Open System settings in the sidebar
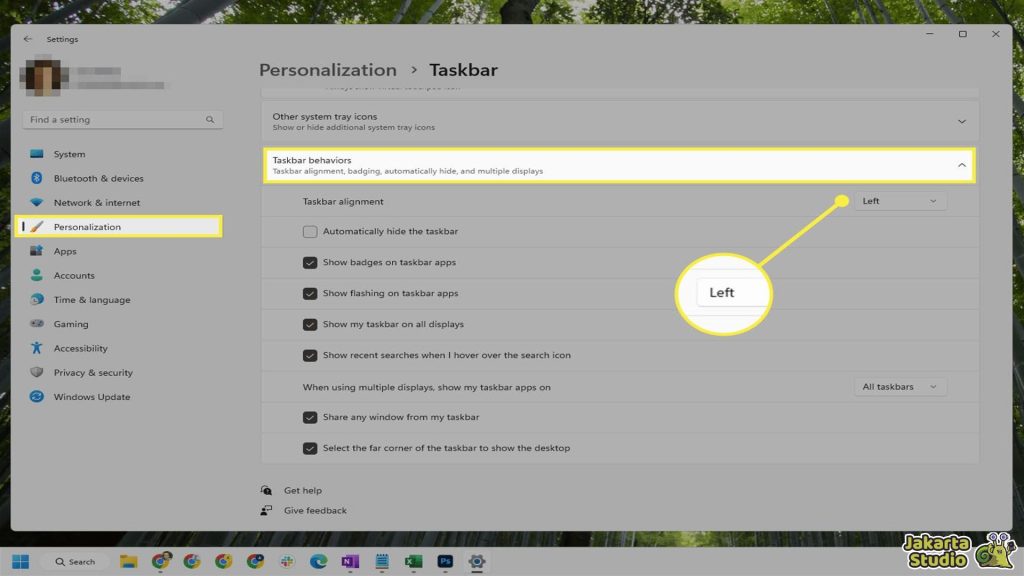 pos(70,154)
